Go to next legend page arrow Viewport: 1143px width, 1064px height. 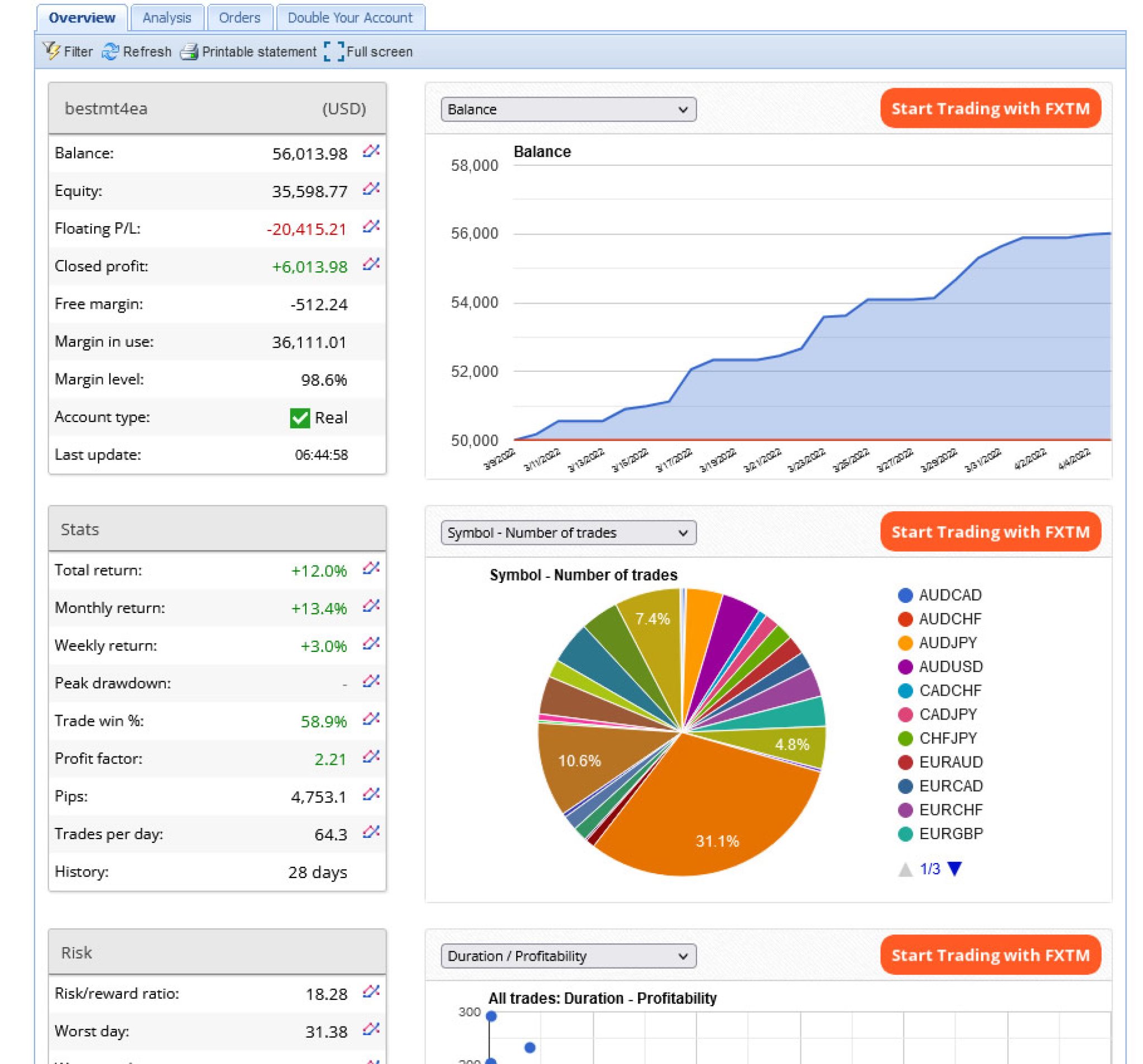coord(954,869)
